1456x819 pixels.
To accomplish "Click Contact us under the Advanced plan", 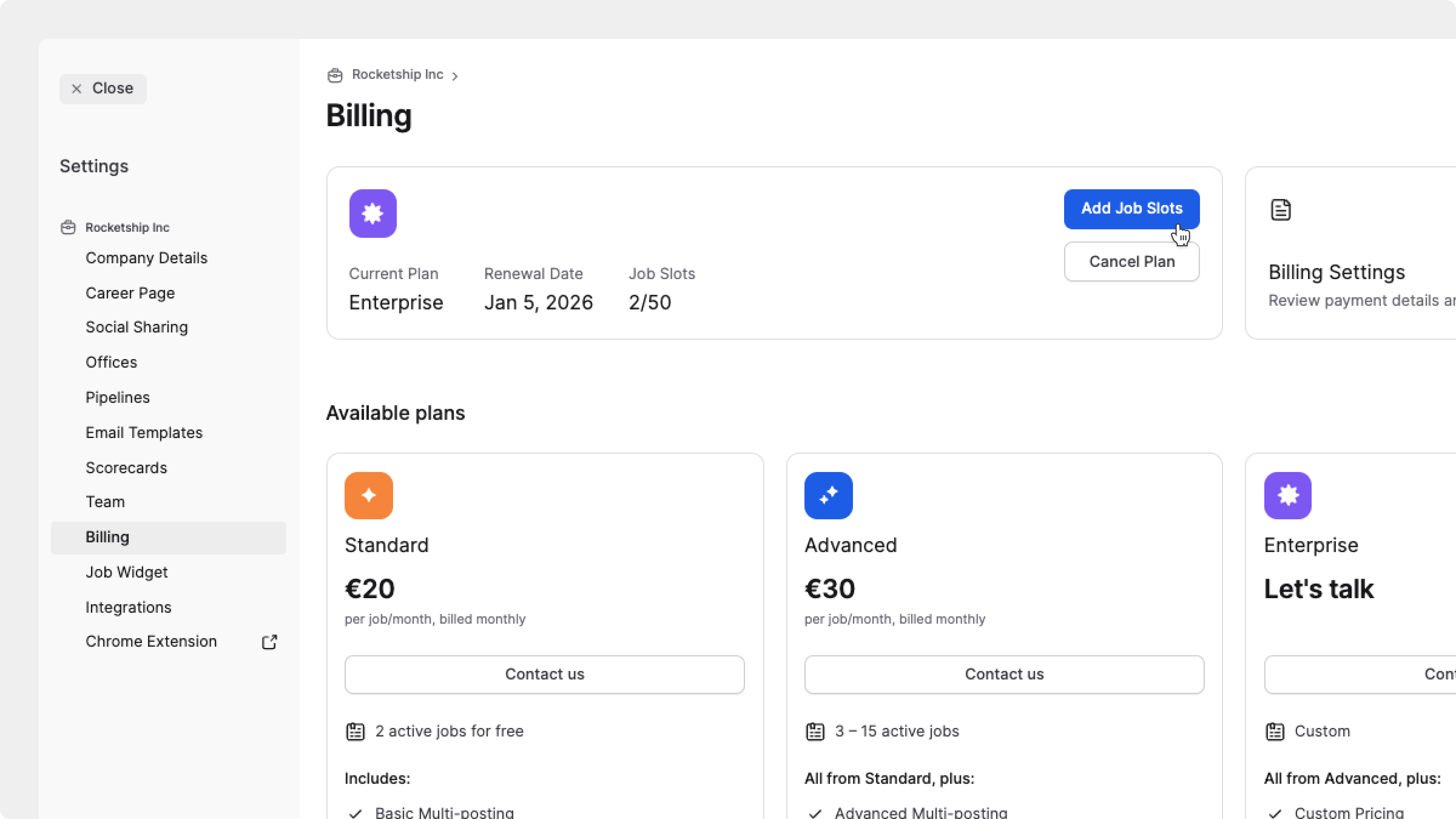I will 1004,674.
